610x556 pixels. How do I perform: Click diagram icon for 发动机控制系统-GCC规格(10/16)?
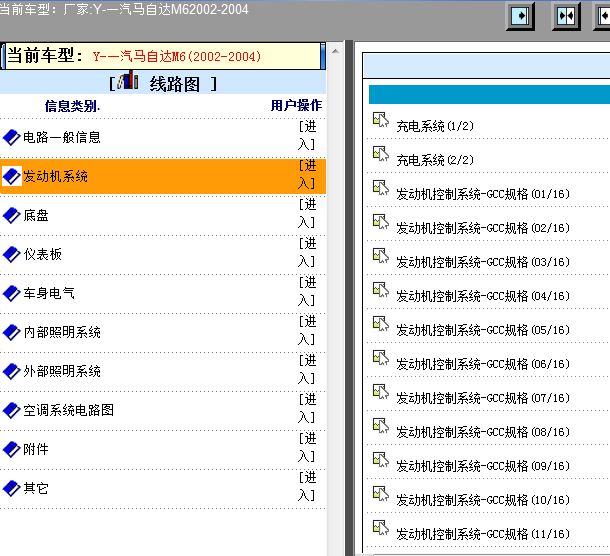point(381,493)
